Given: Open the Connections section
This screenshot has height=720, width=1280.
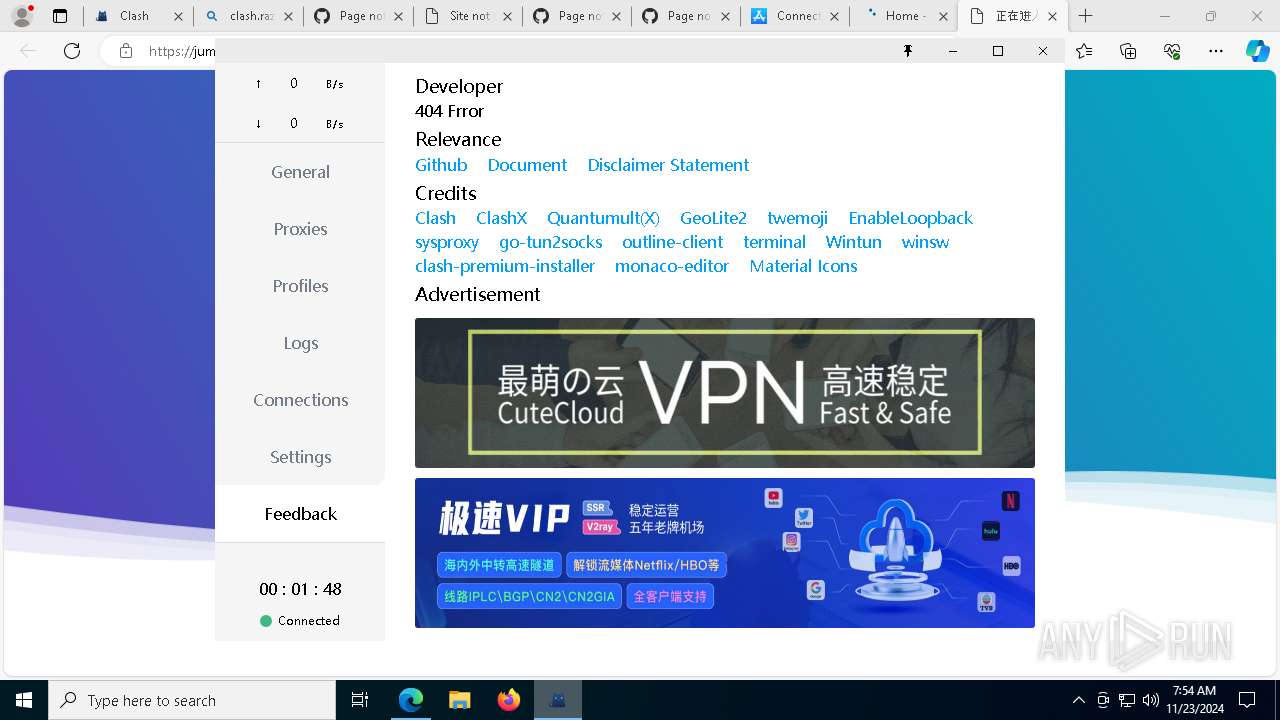Looking at the screenshot, I should click(300, 400).
